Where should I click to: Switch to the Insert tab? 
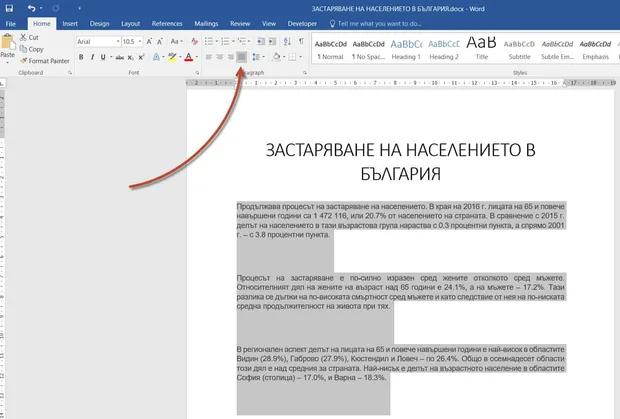(70, 24)
